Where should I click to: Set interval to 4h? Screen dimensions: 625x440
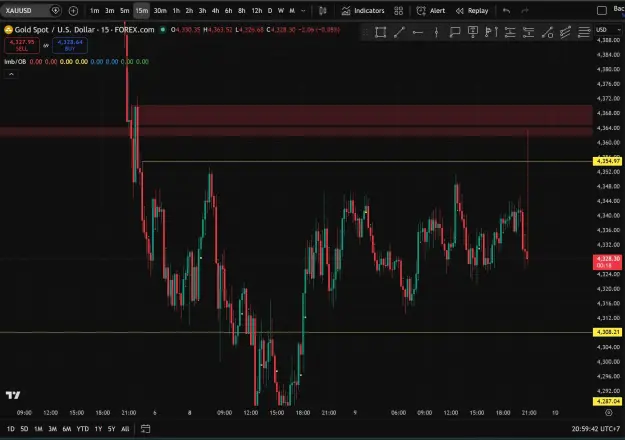[216, 11]
